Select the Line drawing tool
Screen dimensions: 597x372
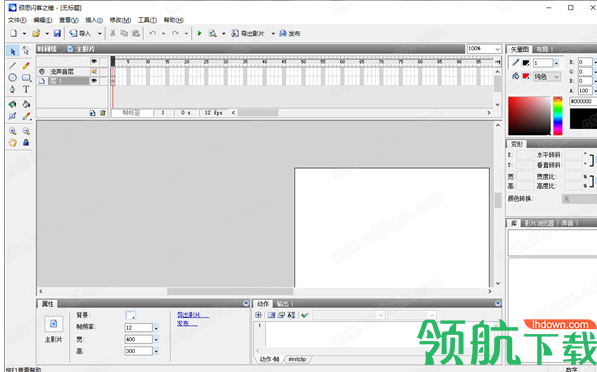coord(13,65)
